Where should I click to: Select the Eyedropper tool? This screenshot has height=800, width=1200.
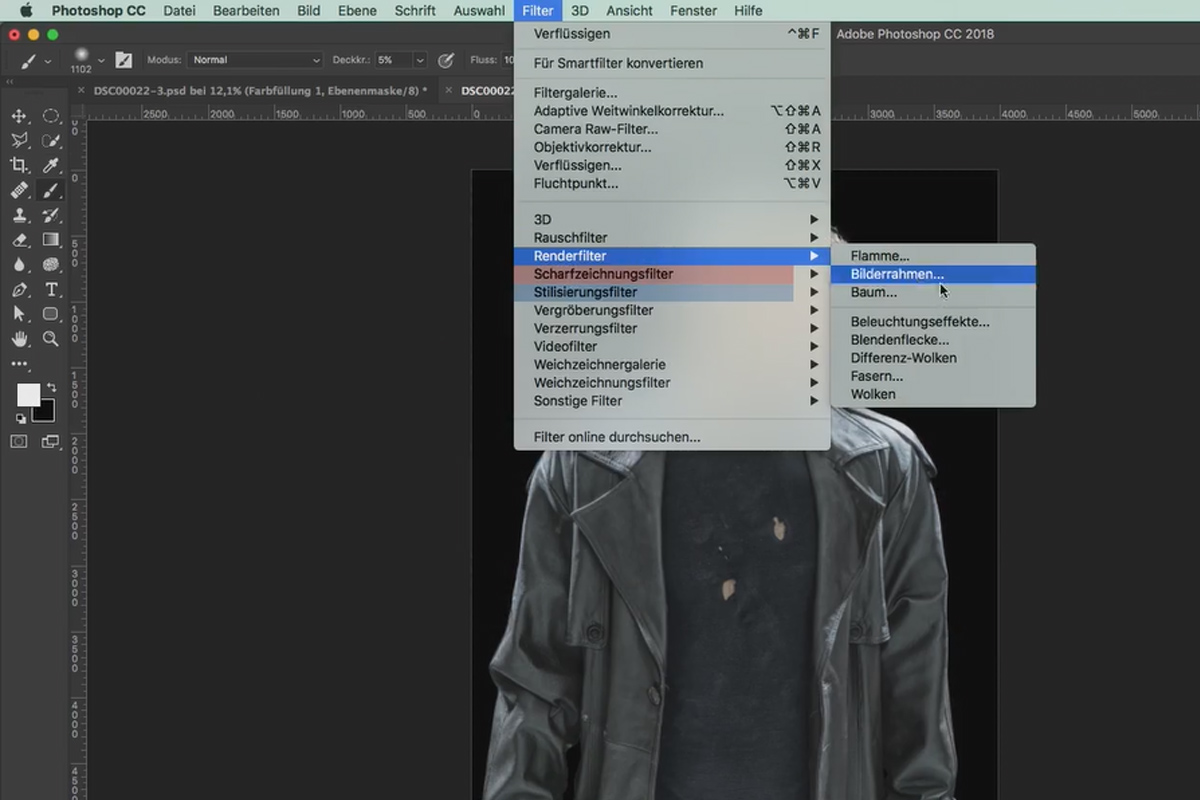point(51,165)
